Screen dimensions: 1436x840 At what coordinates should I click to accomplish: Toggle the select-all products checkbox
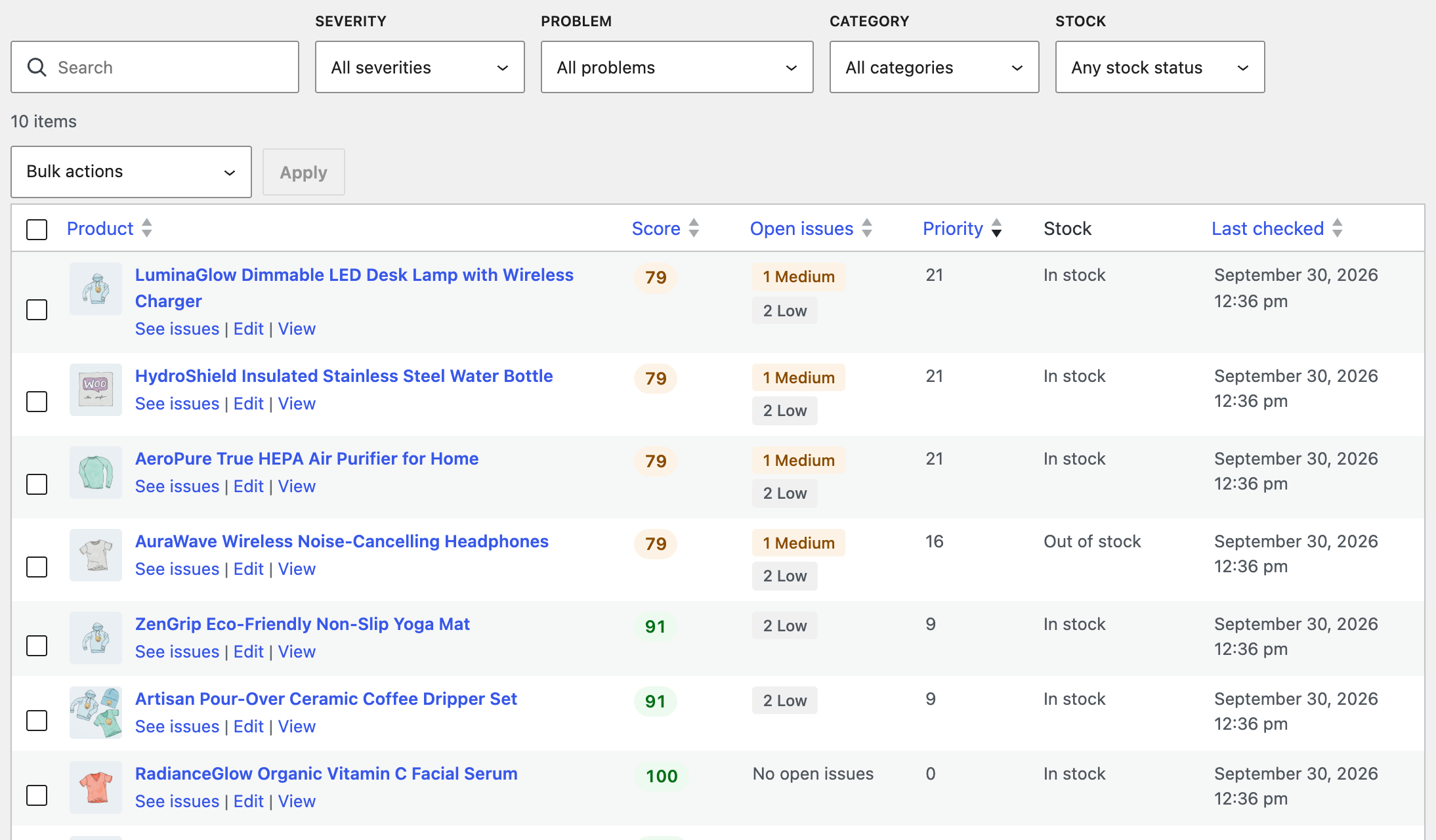pyautogui.click(x=37, y=230)
